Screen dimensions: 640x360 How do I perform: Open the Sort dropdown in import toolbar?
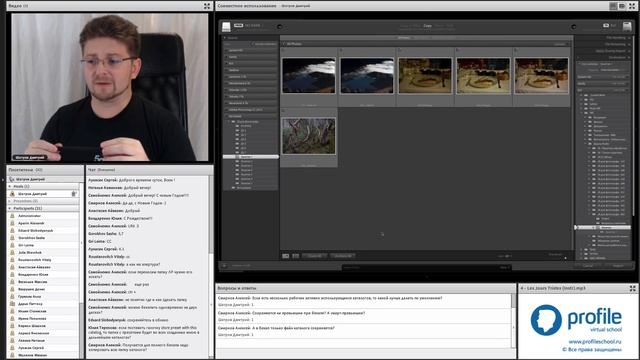click(504, 256)
